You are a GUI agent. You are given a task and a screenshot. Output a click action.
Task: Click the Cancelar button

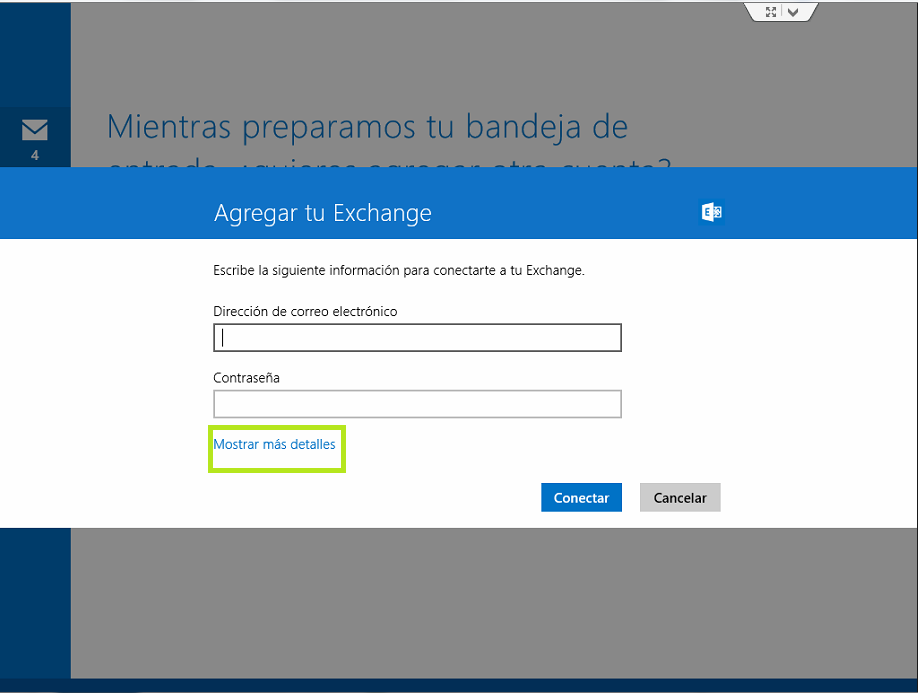click(680, 498)
